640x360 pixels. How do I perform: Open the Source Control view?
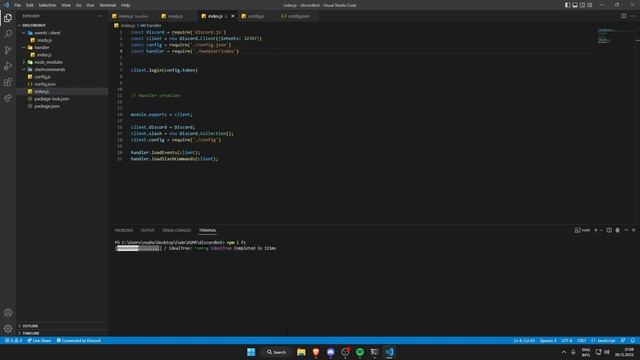point(8,50)
